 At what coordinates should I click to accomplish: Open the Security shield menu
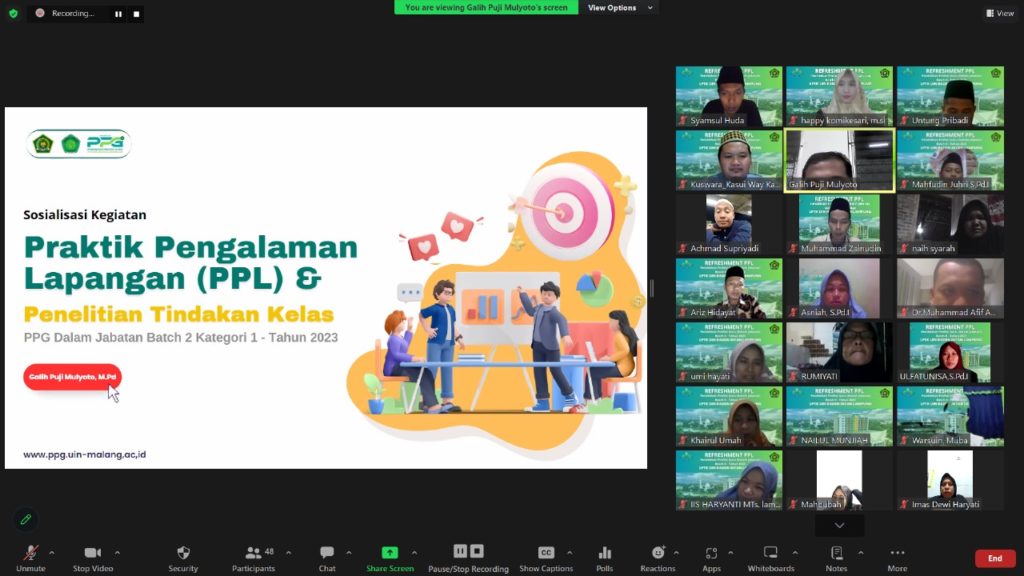click(x=183, y=558)
